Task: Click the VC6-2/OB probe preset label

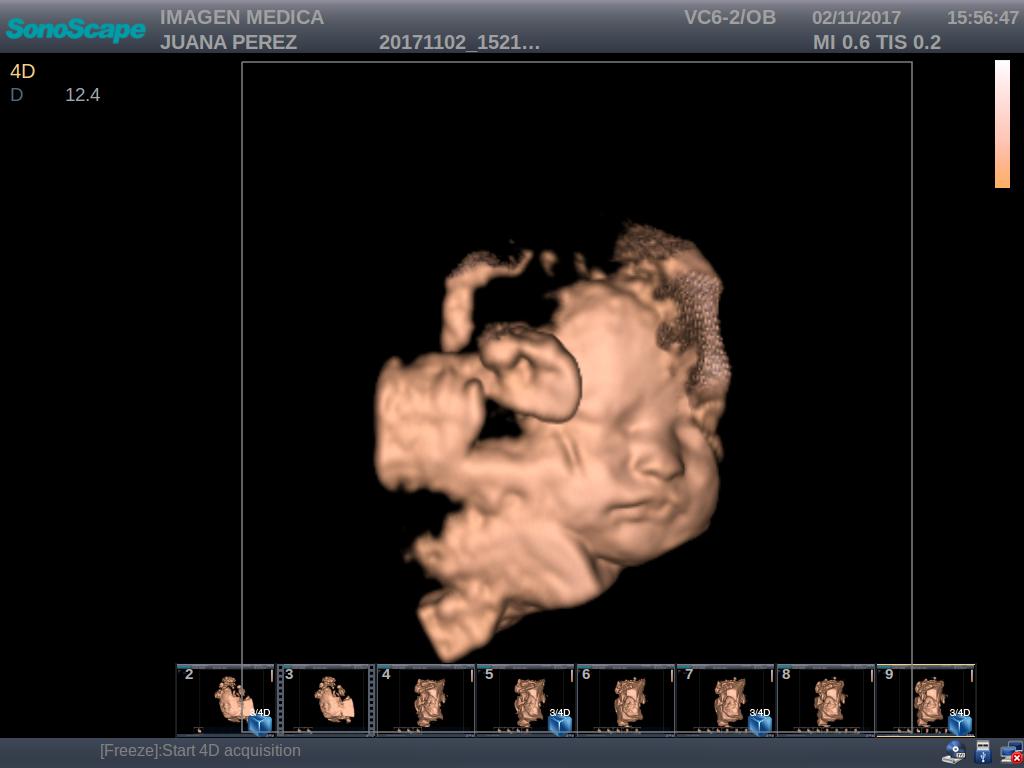Action: coord(730,18)
